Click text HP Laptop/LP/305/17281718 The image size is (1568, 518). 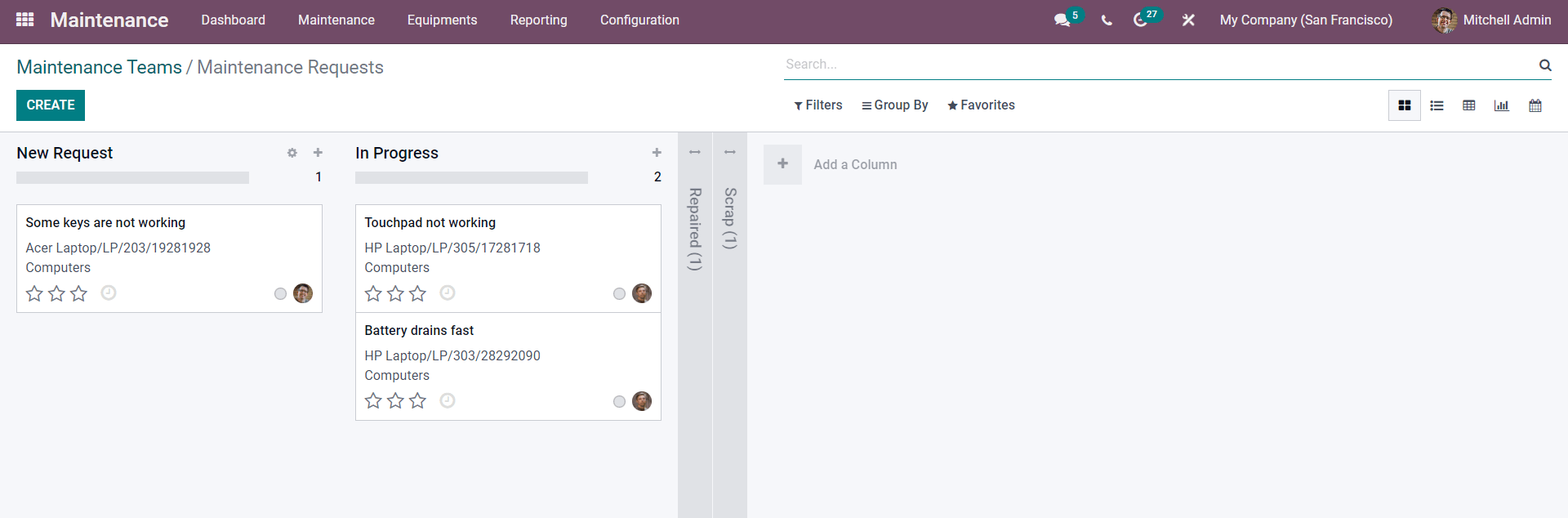click(x=452, y=248)
